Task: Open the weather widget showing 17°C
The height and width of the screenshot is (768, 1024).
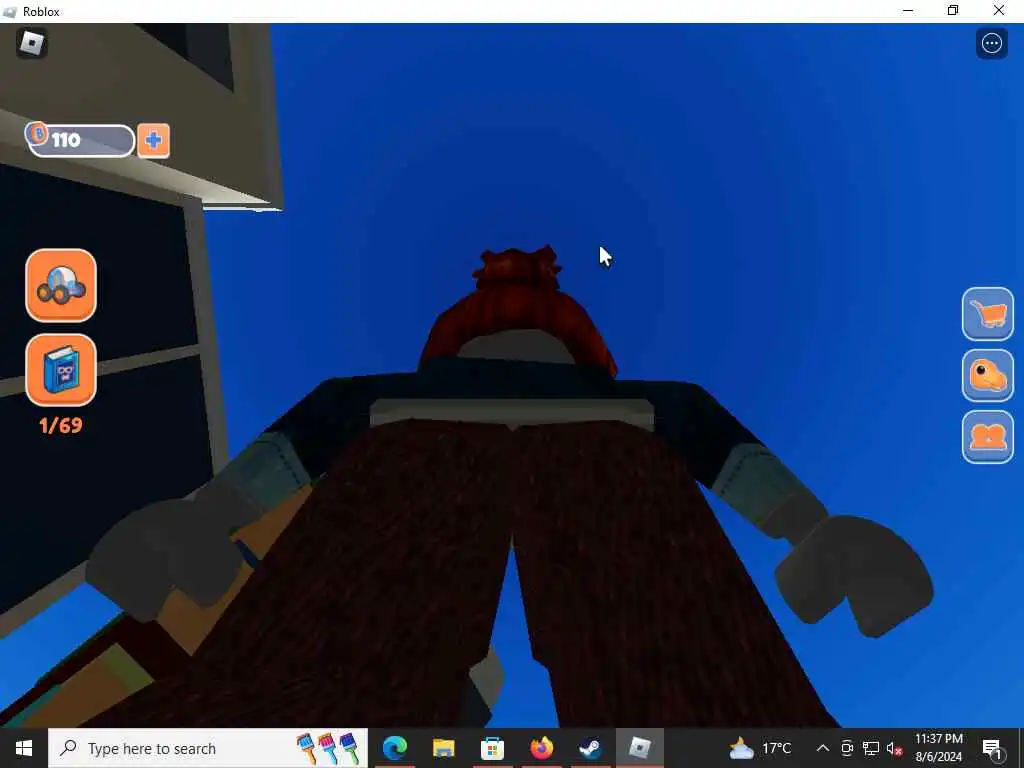Action: coord(760,748)
